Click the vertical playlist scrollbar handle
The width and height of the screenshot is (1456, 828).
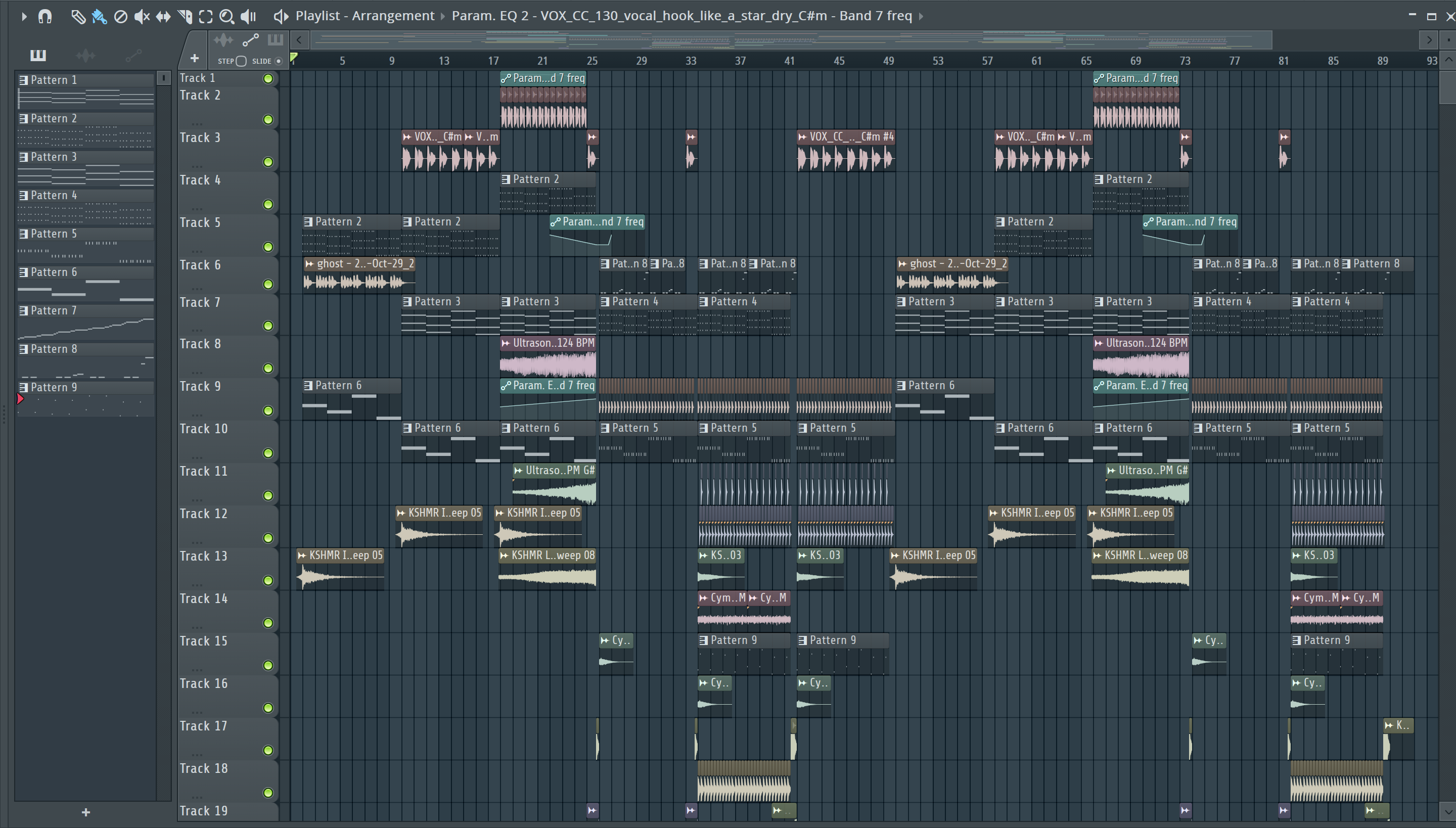click(1448, 86)
